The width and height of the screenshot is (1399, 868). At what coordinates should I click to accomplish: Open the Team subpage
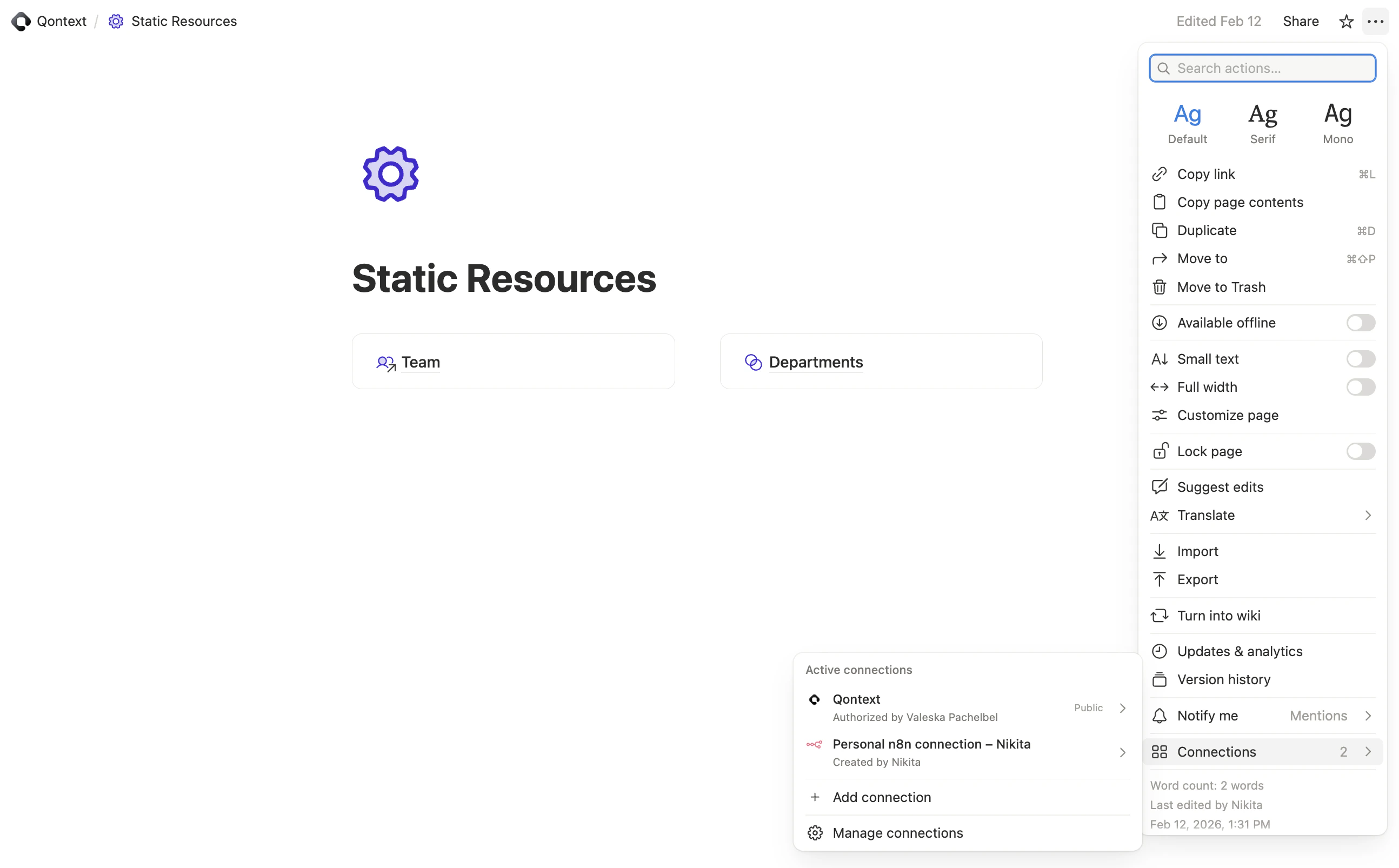[x=420, y=362]
